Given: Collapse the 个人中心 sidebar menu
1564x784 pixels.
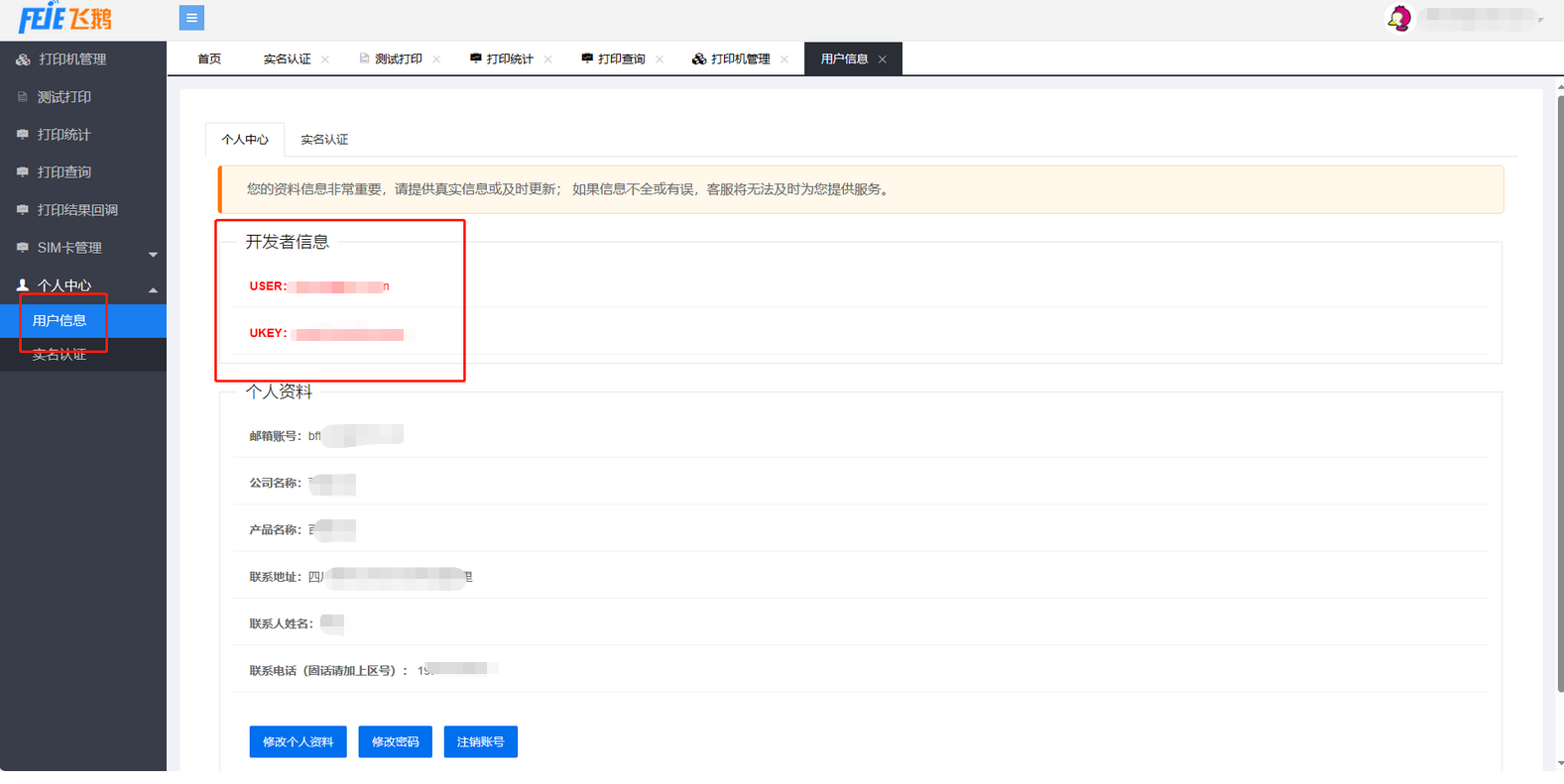Looking at the screenshot, I should (x=63, y=285).
